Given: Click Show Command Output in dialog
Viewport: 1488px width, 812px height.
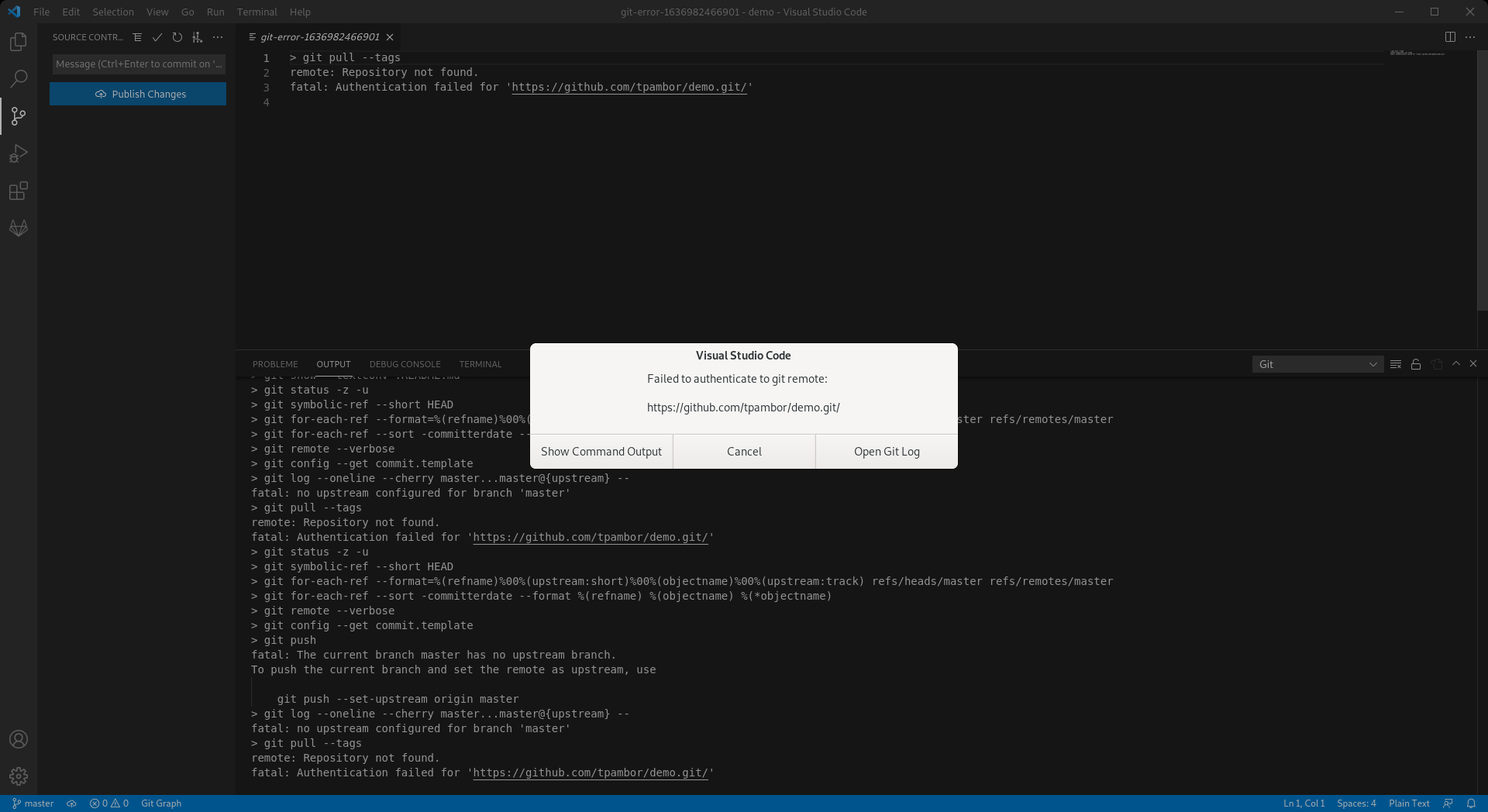Looking at the screenshot, I should (601, 452).
